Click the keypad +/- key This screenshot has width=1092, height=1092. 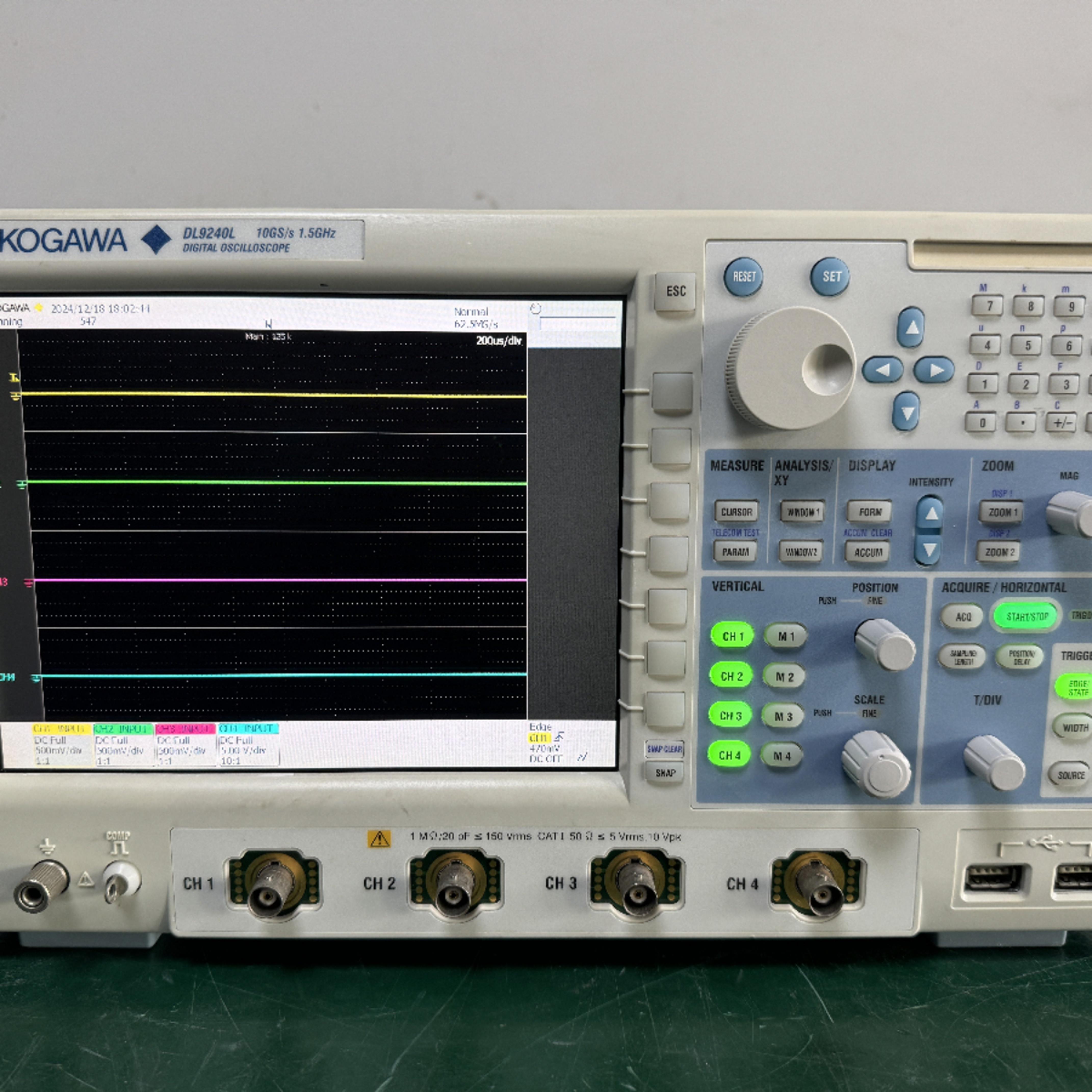click(1062, 423)
